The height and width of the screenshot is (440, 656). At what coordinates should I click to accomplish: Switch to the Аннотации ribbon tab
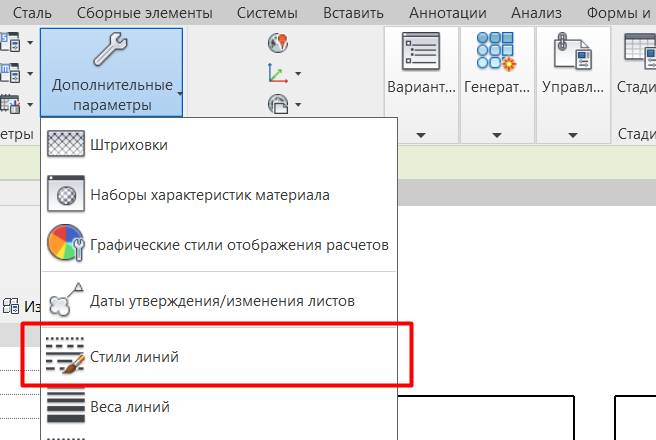point(448,13)
